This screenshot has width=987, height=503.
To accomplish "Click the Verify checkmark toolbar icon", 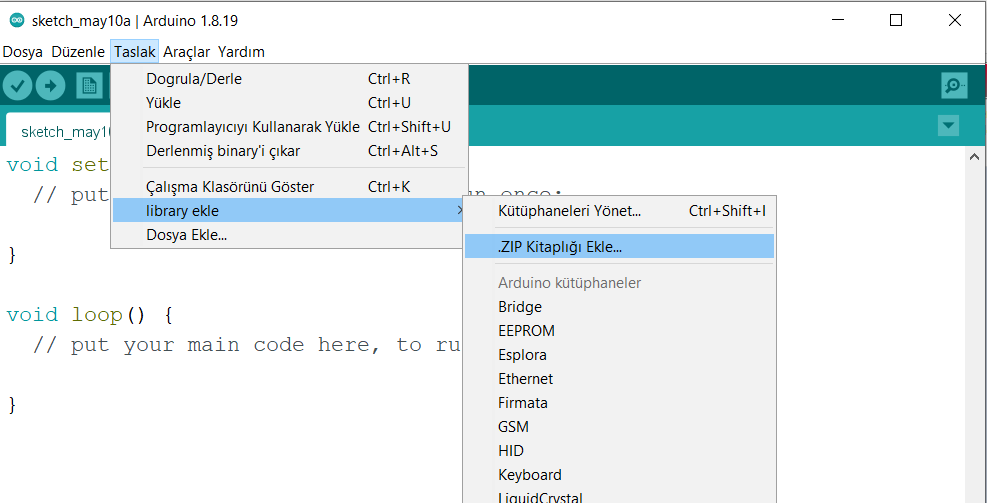I will pos(18,86).
